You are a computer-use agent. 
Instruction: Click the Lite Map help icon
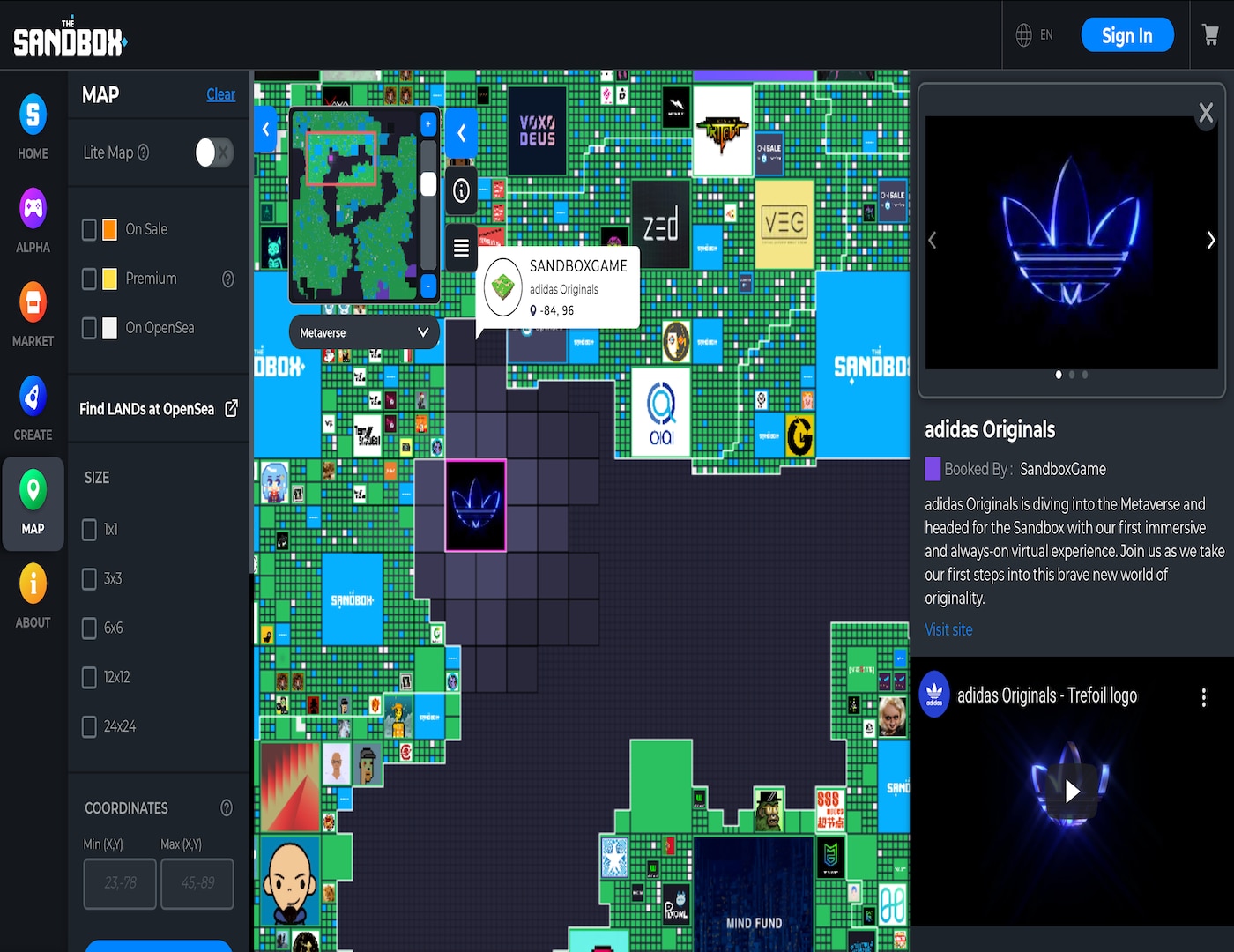tap(144, 152)
